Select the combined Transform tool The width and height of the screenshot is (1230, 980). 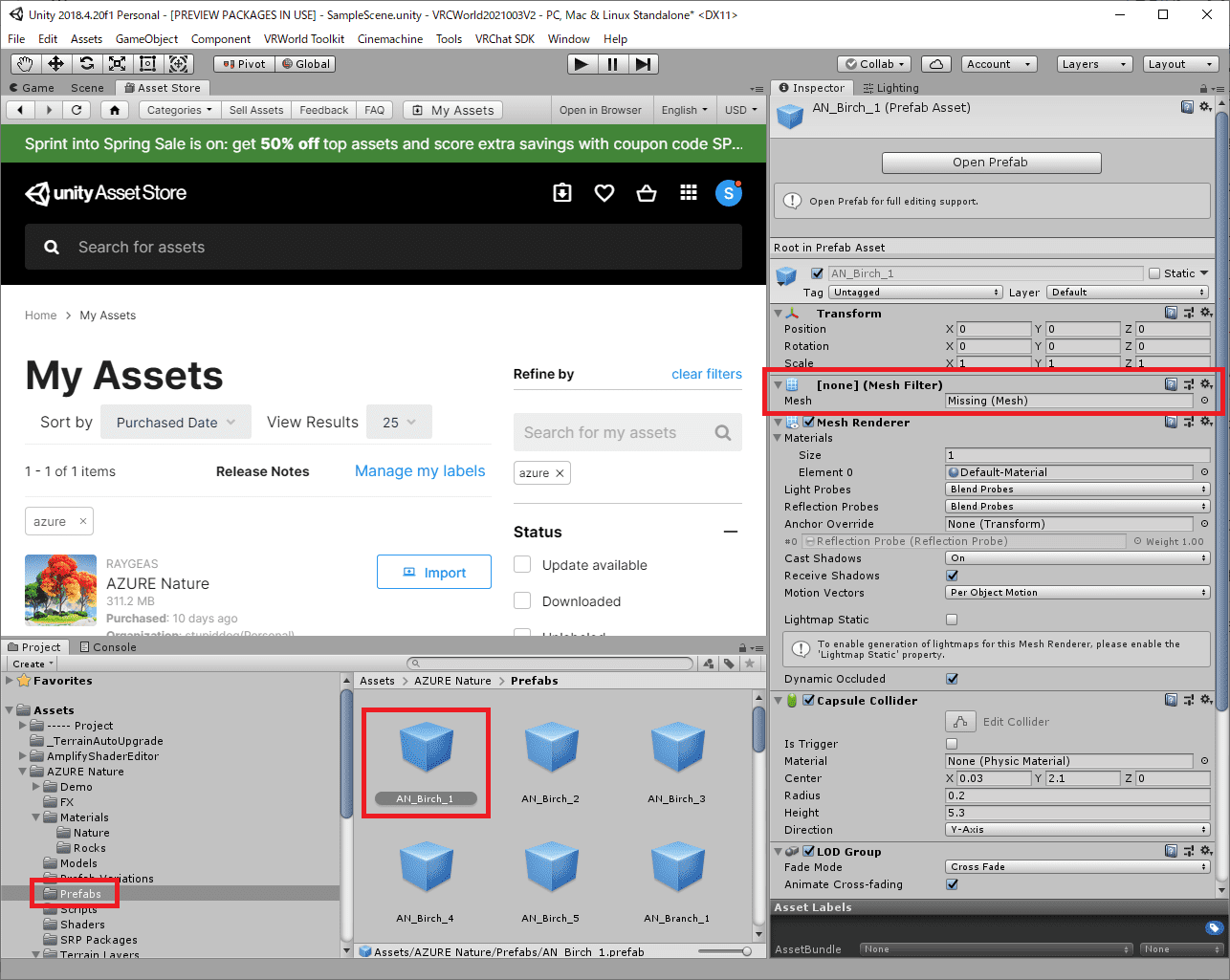pyautogui.click(x=179, y=64)
